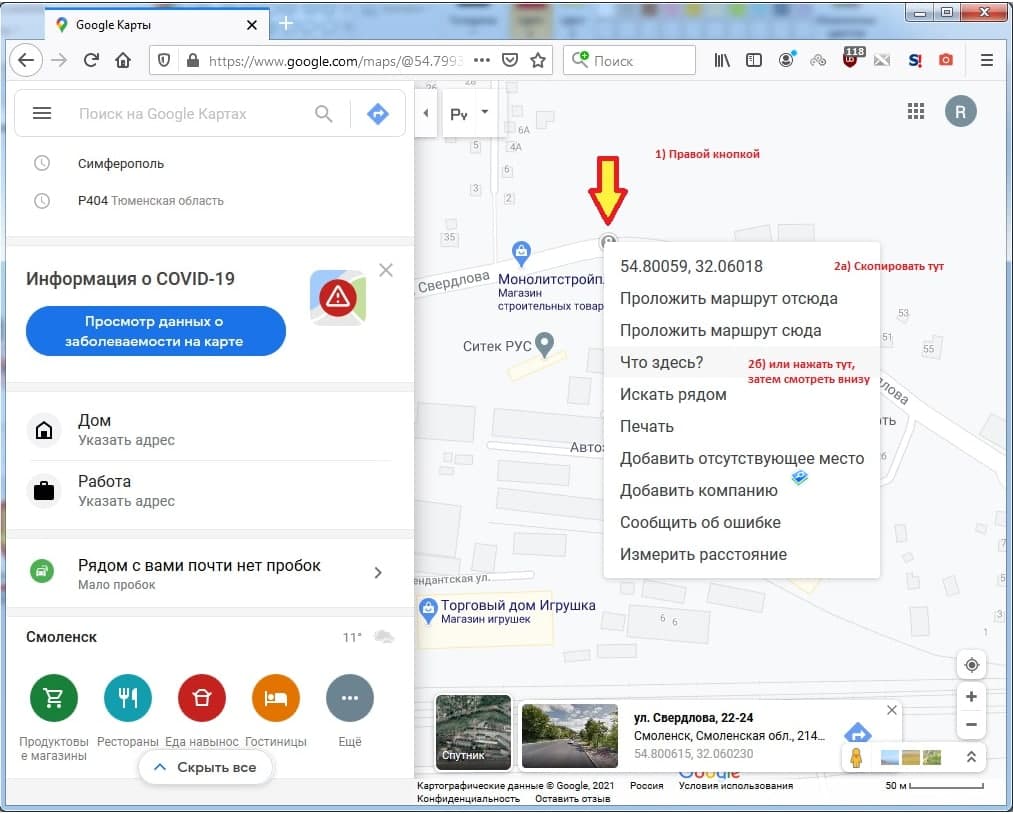Choose Проложить маршрут отсюда
Viewport: 1013px width, 814px height.
[x=742, y=298]
